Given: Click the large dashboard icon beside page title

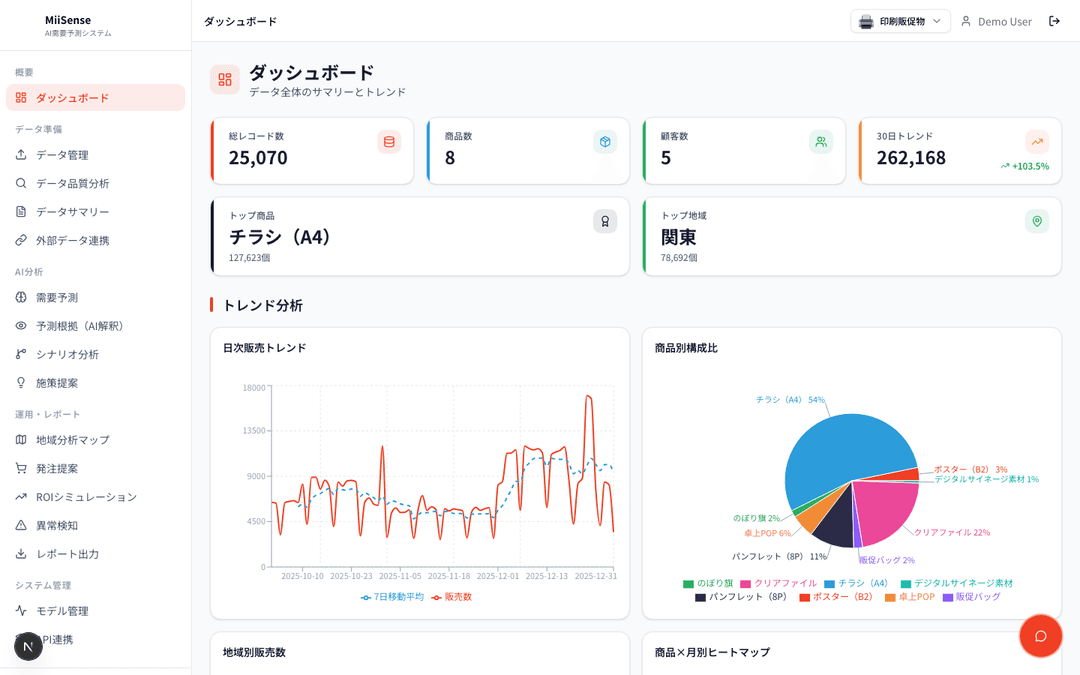Looking at the screenshot, I should tap(225, 80).
